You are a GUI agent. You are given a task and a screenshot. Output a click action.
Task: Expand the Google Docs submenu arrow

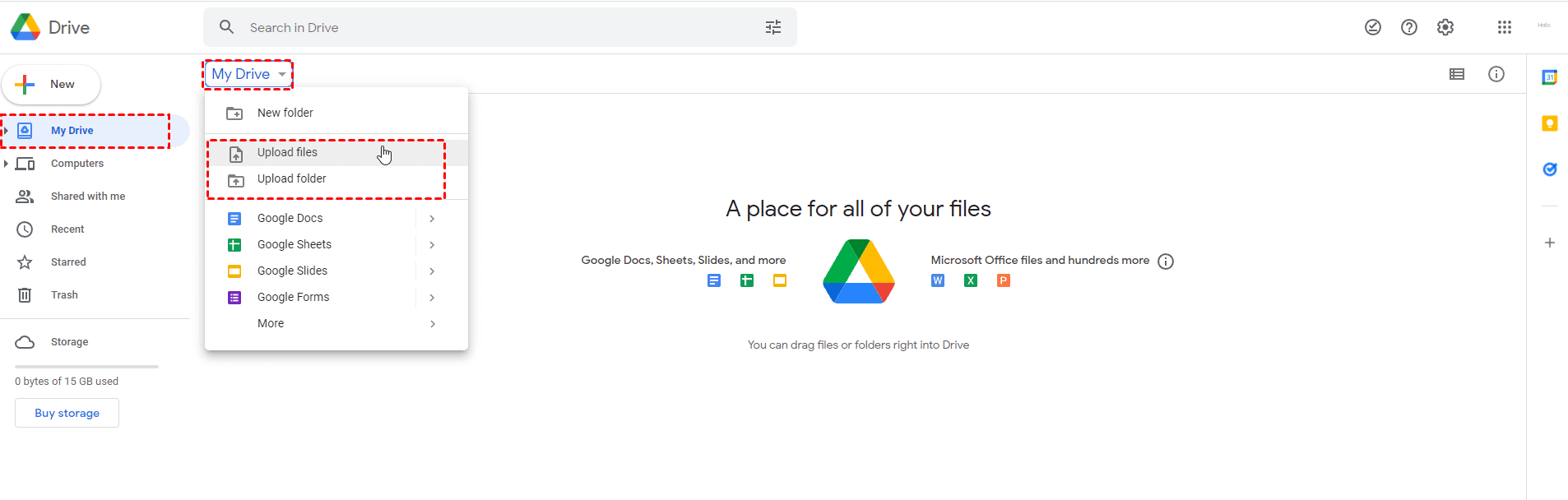(x=432, y=219)
